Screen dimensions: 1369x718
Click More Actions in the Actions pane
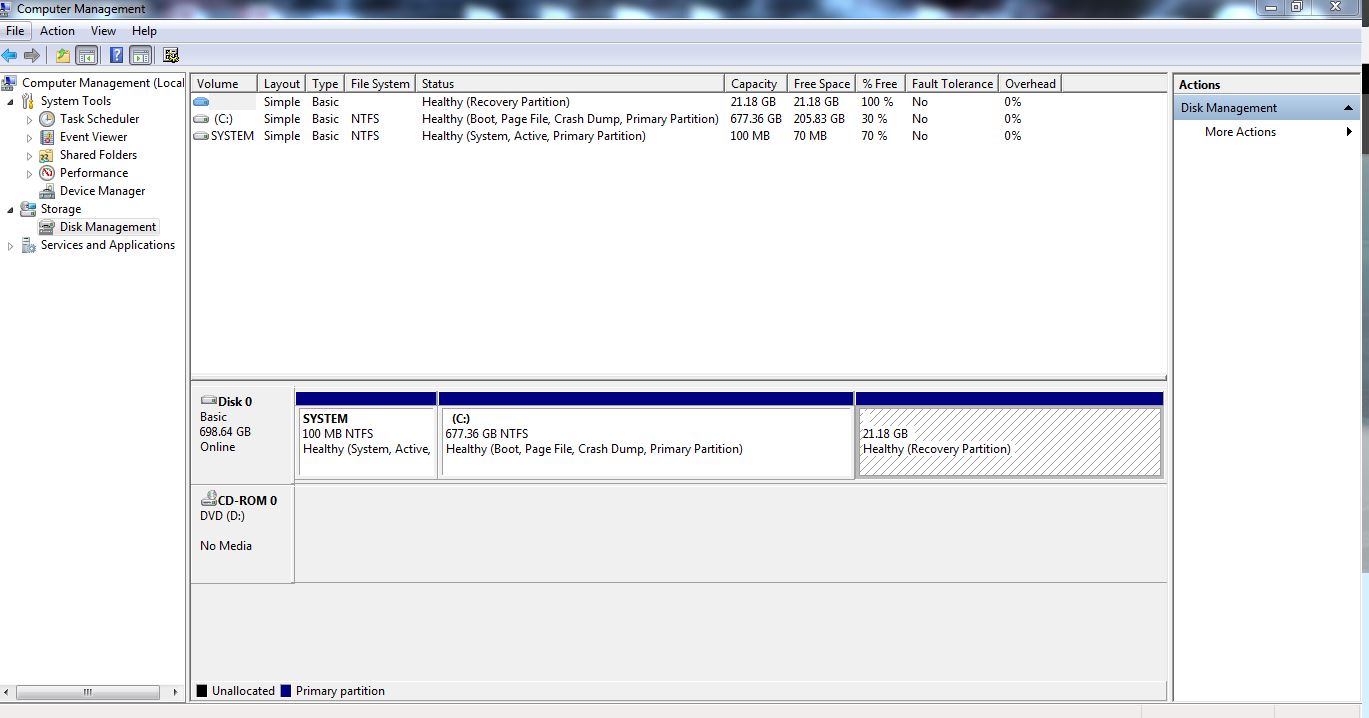point(1240,132)
